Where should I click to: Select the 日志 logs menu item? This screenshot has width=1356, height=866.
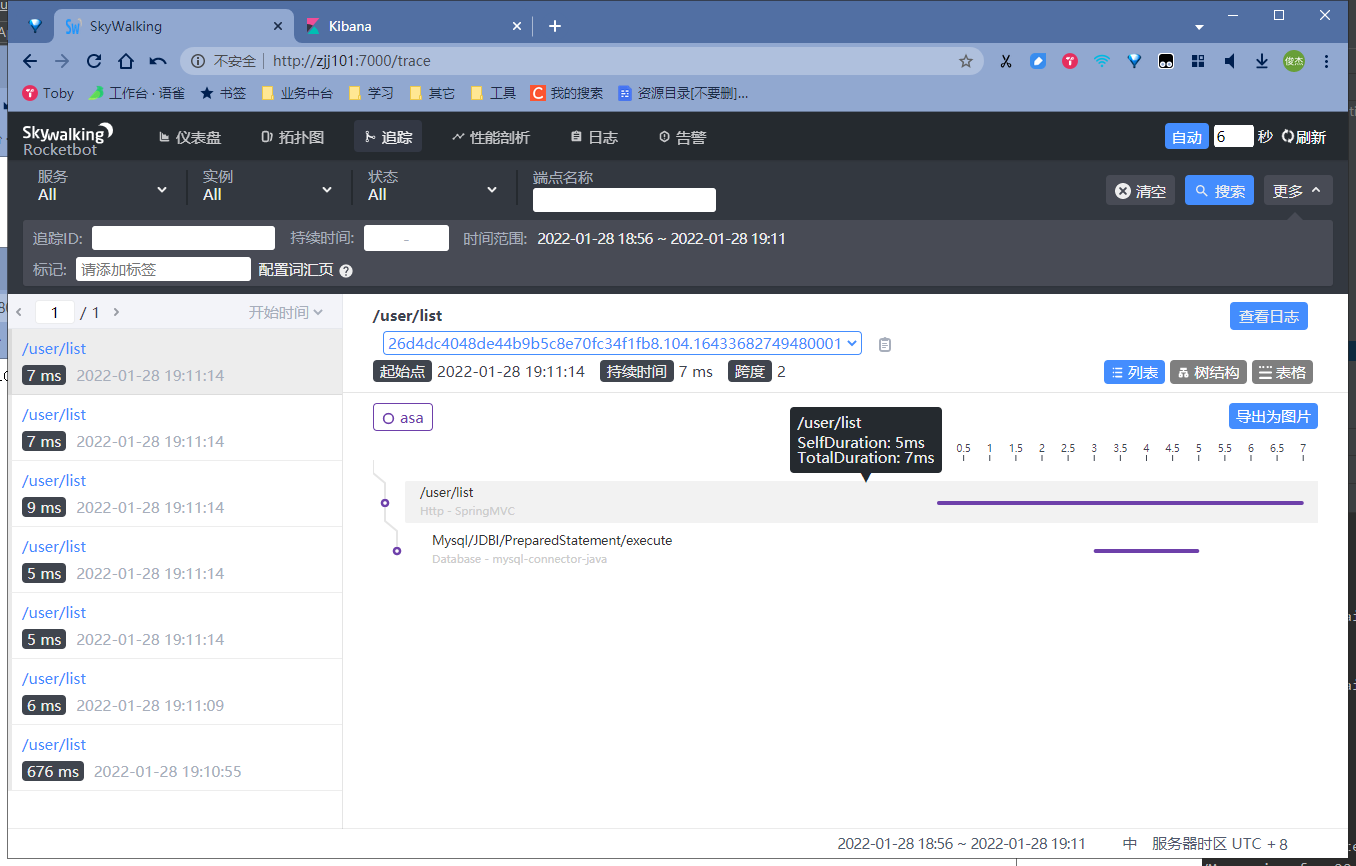click(x=594, y=137)
